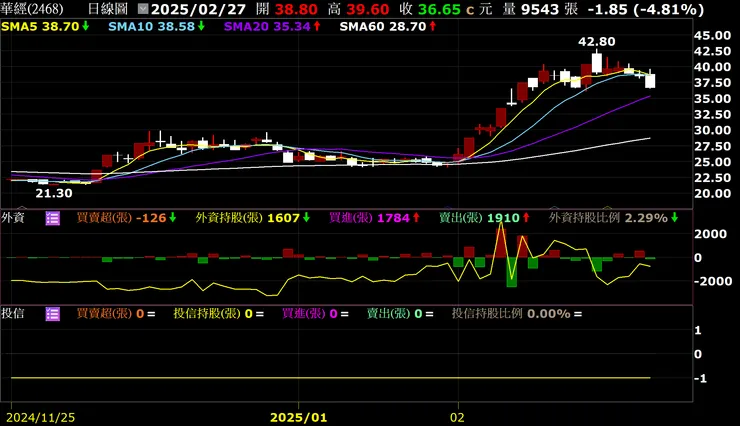Click the price change -1.85 (-4.81%)
This screenshot has height=426, width=740.
click(x=646, y=9)
